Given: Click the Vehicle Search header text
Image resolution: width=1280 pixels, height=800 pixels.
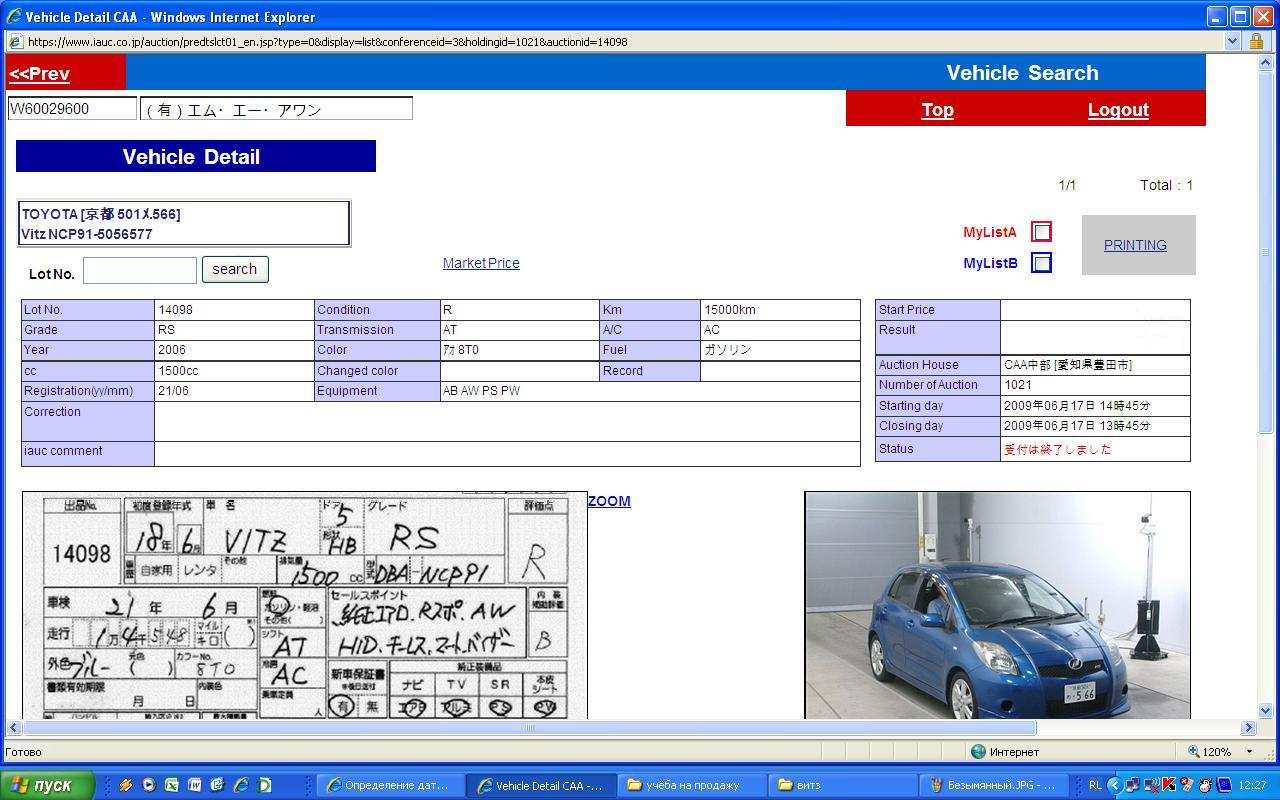Looking at the screenshot, I should pos(1022,73).
